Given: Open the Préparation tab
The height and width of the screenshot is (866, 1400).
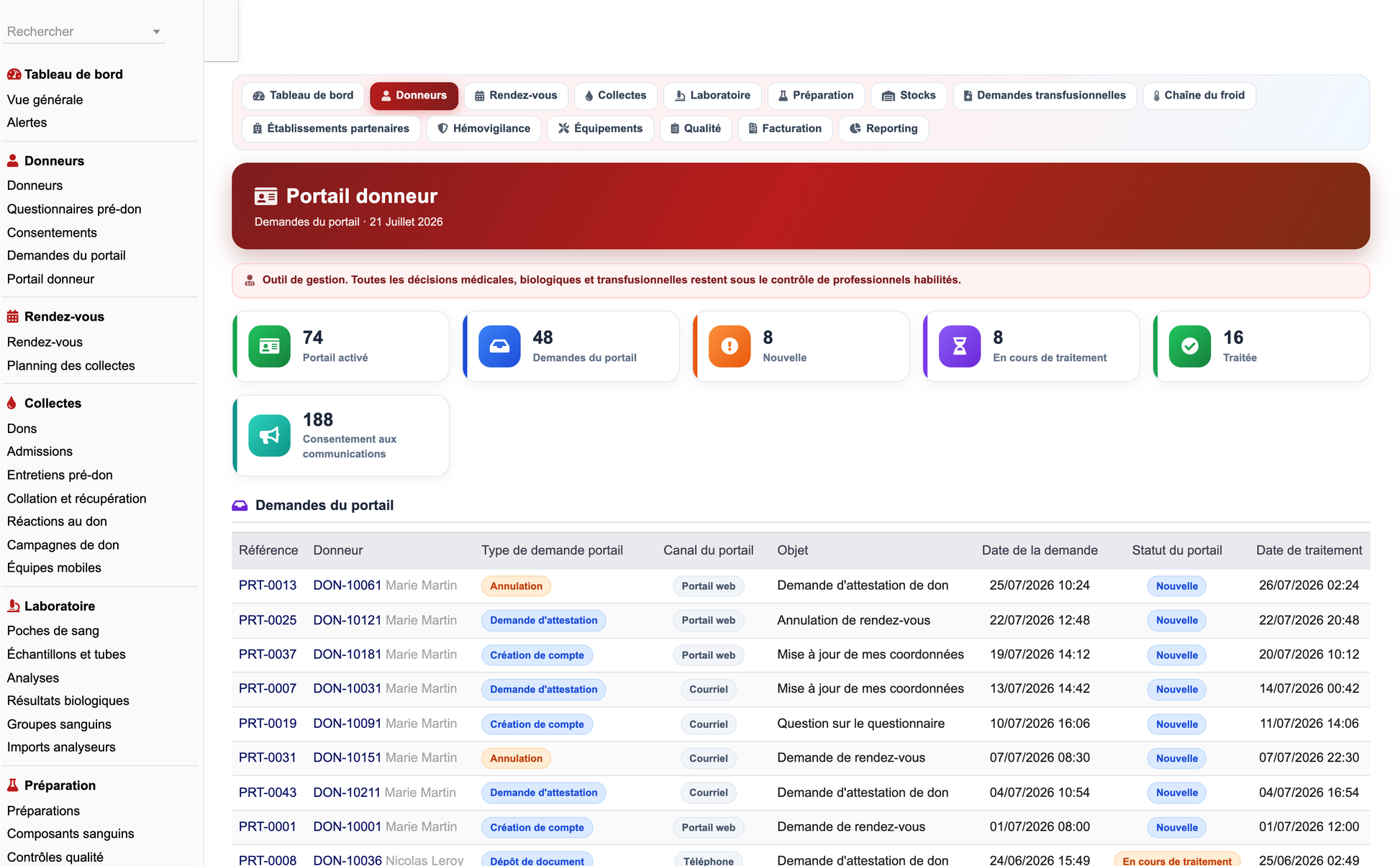Looking at the screenshot, I should 816,96.
